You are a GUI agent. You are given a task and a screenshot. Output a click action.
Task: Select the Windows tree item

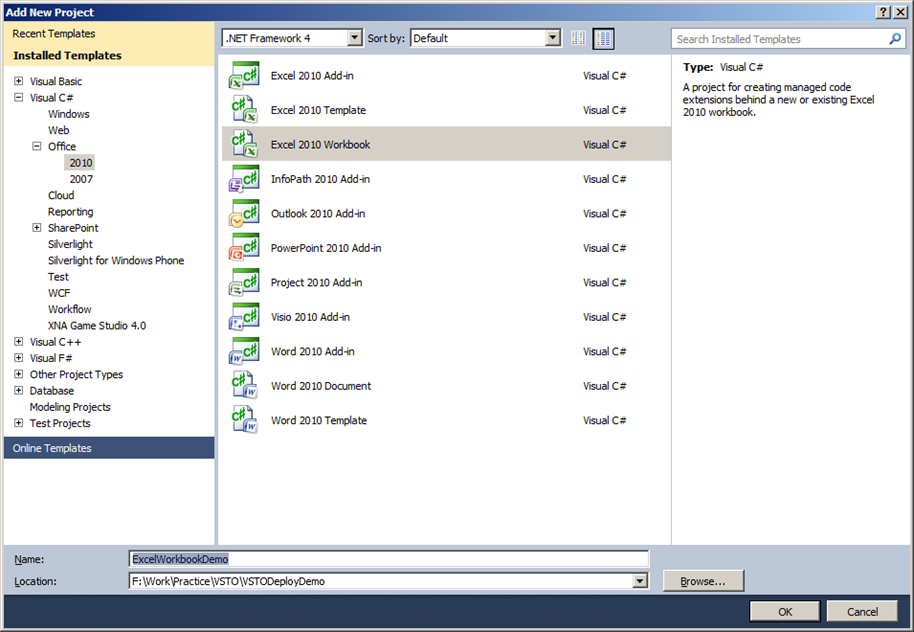69,114
